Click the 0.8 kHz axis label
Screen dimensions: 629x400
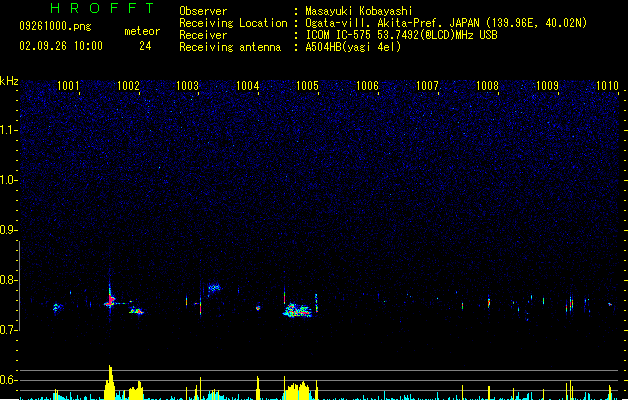(8, 280)
